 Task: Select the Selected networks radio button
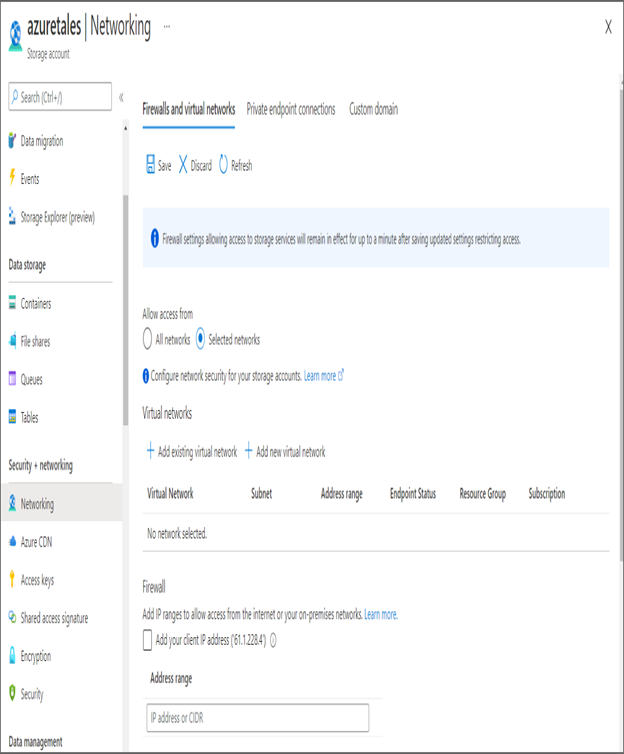click(200, 339)
